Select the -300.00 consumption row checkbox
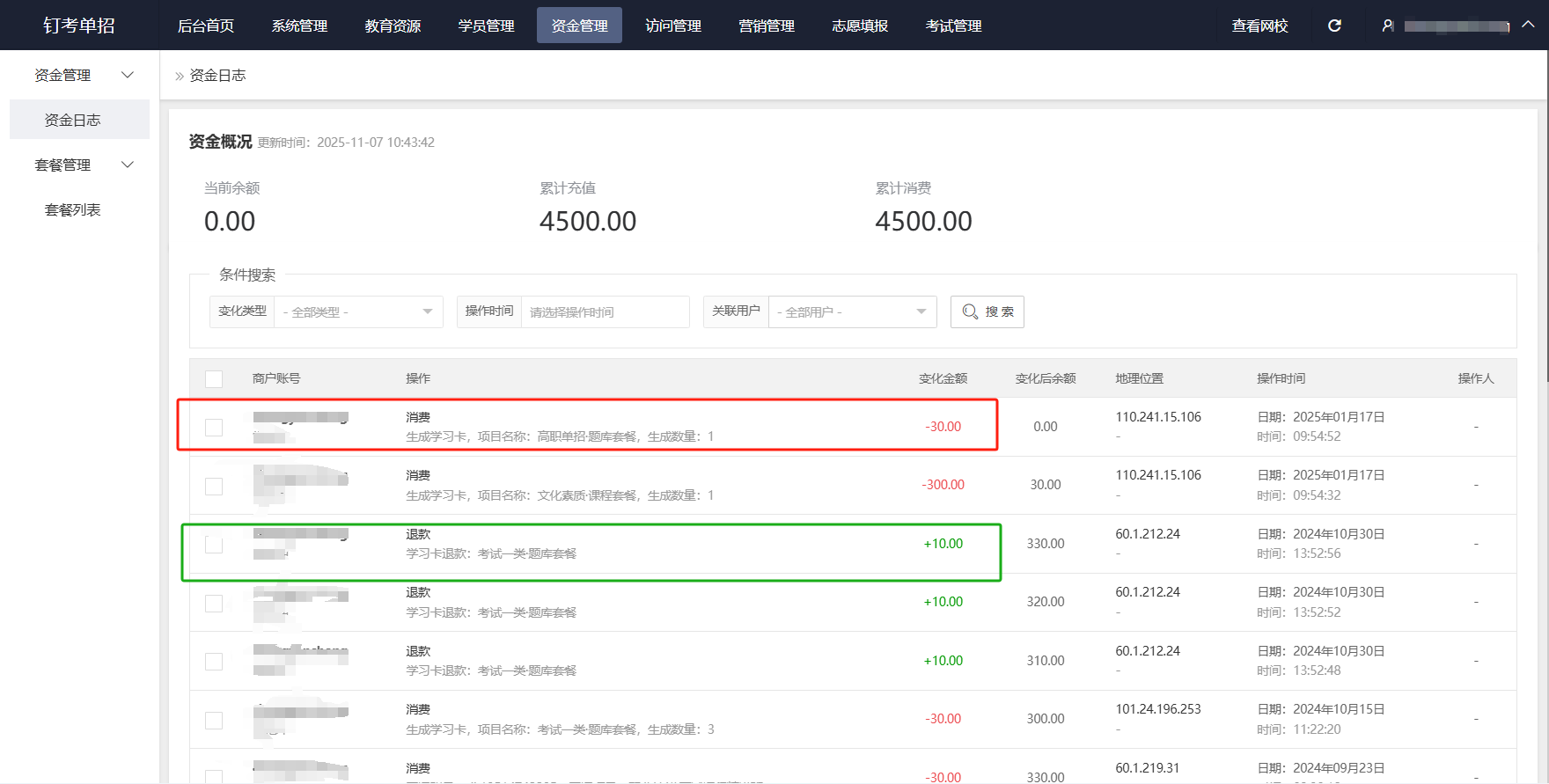This screenshot has height=784, width=1549. tap(214, 487)
